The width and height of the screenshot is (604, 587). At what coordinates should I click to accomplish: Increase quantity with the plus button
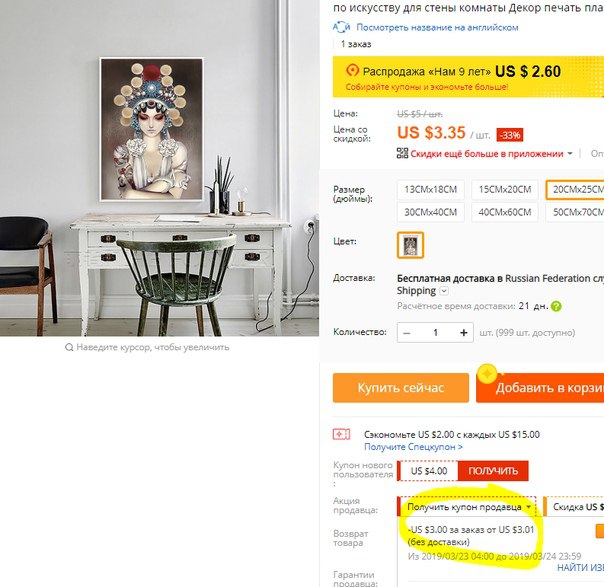click(463, 332)
